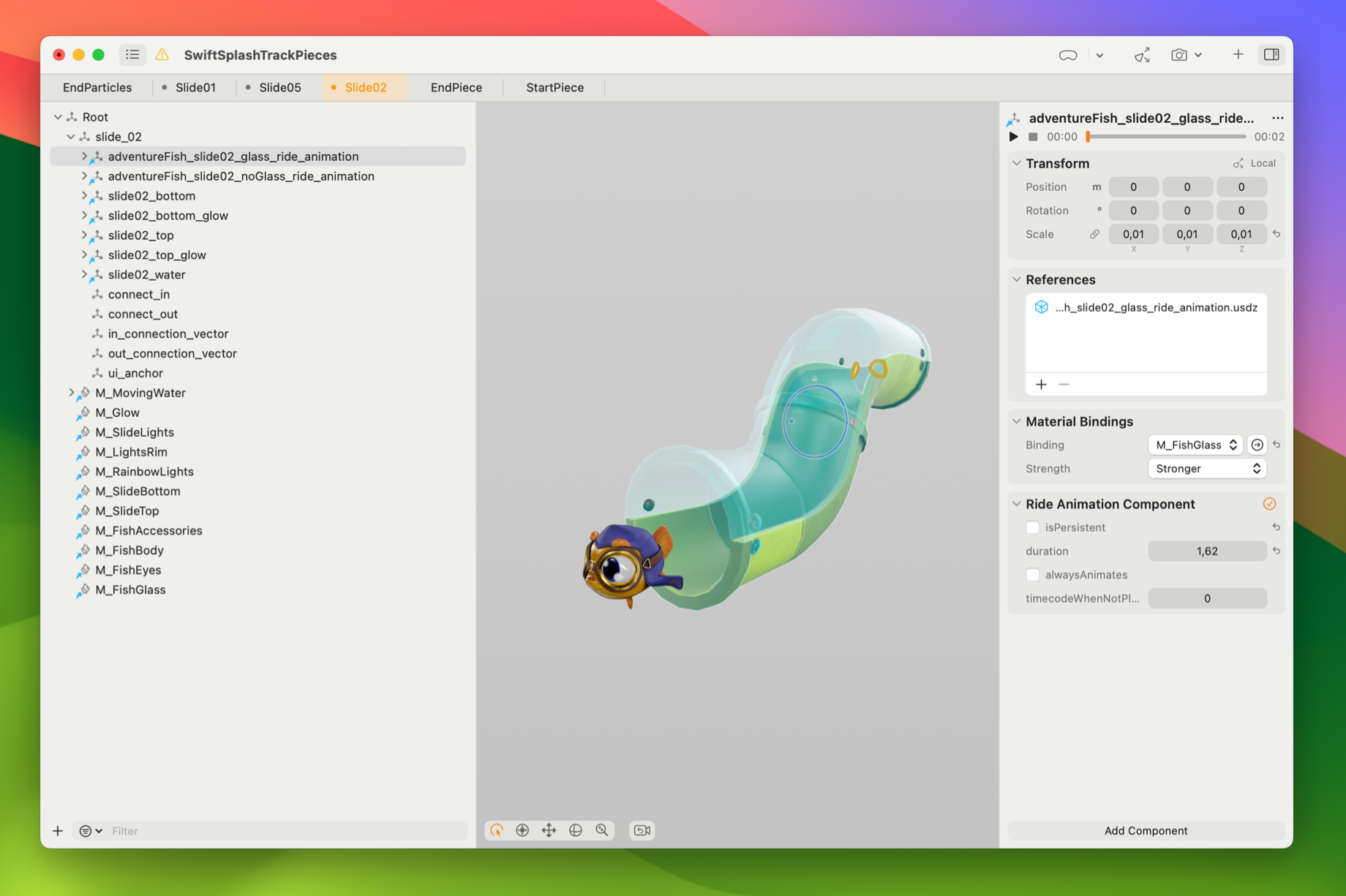1346x896 pixels.
Task: Open the M_FishGlass binding dropdown
Action: [1195, 445]
